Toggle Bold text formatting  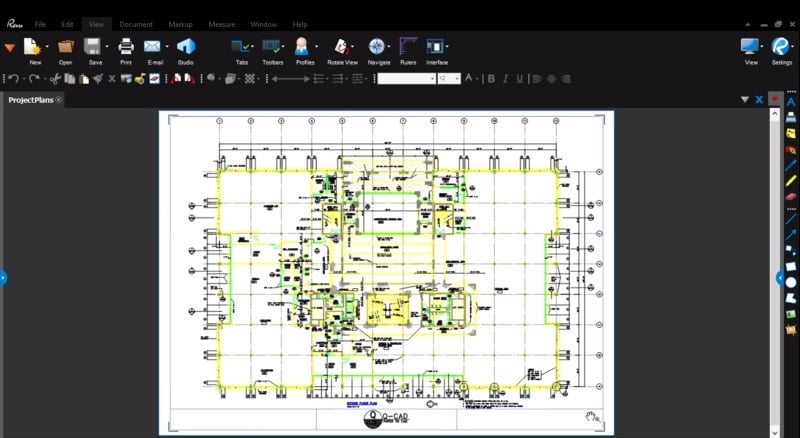click(x=491, y=79)
